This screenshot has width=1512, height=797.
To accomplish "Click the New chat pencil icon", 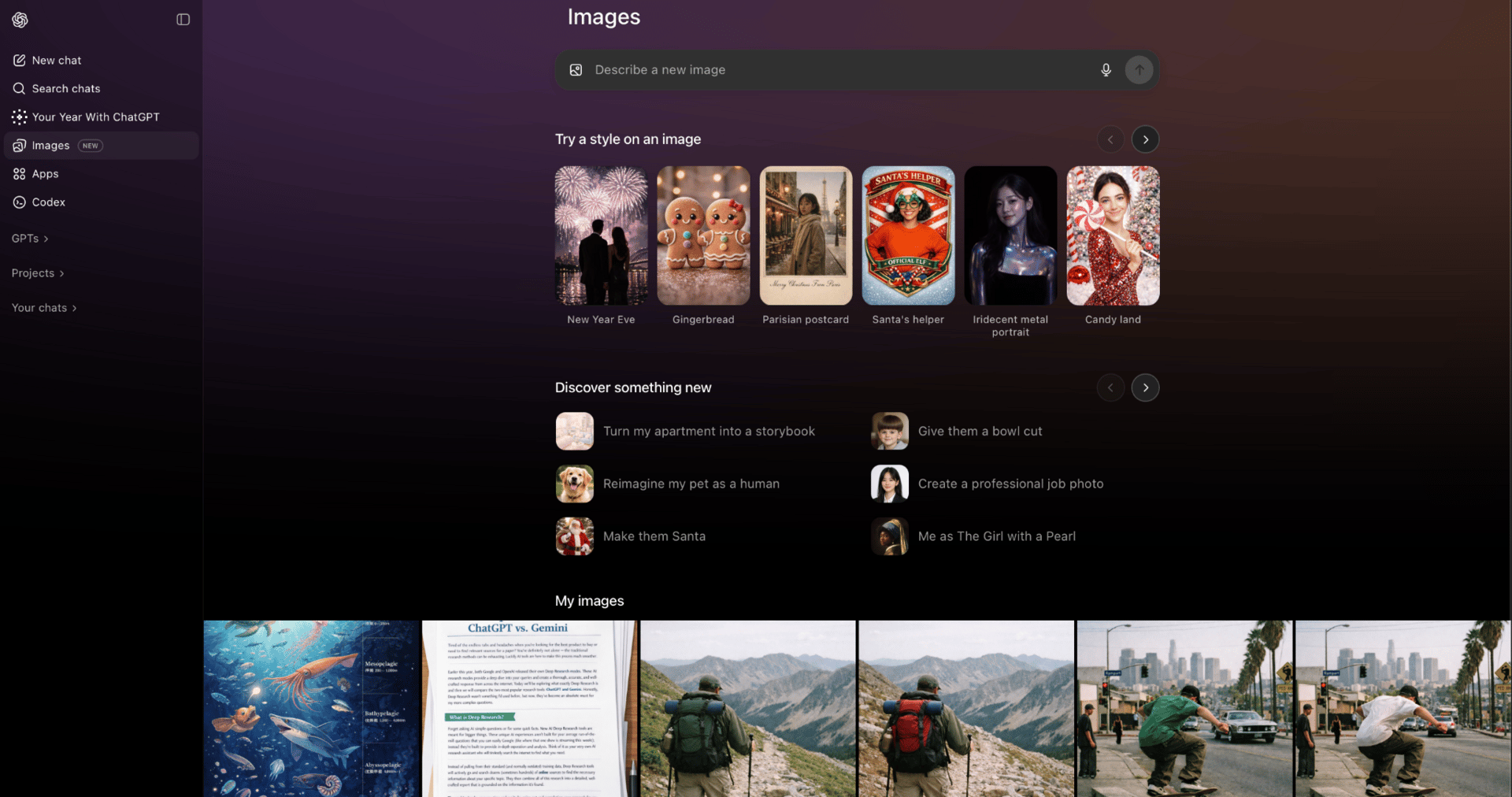I will tap(20, 61).
